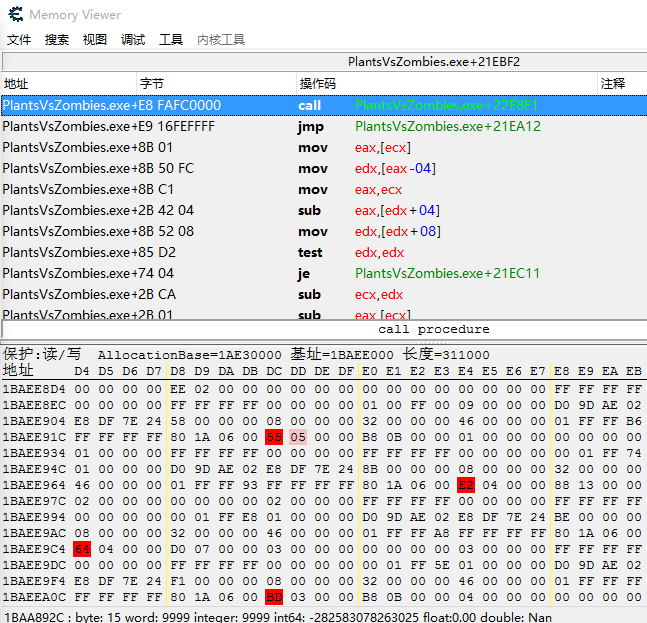647x623 pixels.
Task: Click the 基址=1BAEE000 text
Action: (342, 354)
